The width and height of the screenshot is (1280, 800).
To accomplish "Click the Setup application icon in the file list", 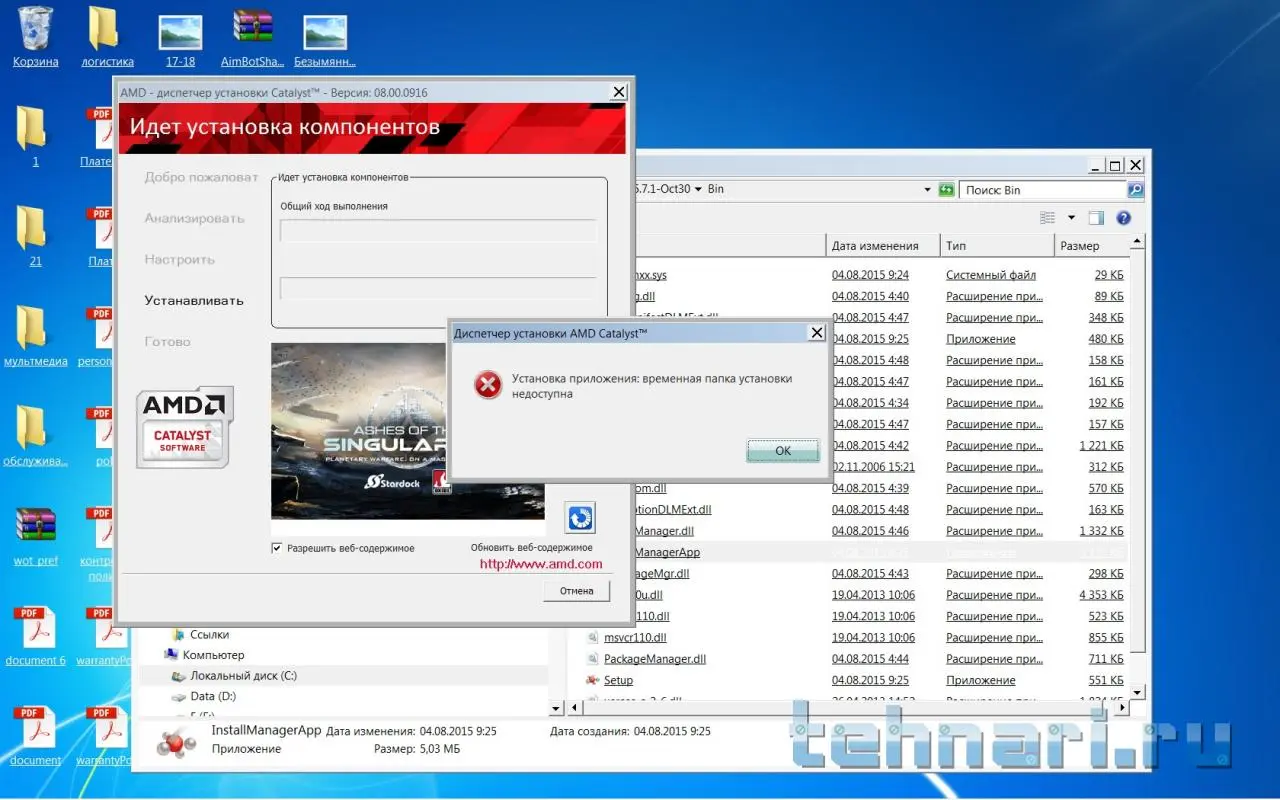I will tap(592, 680).
